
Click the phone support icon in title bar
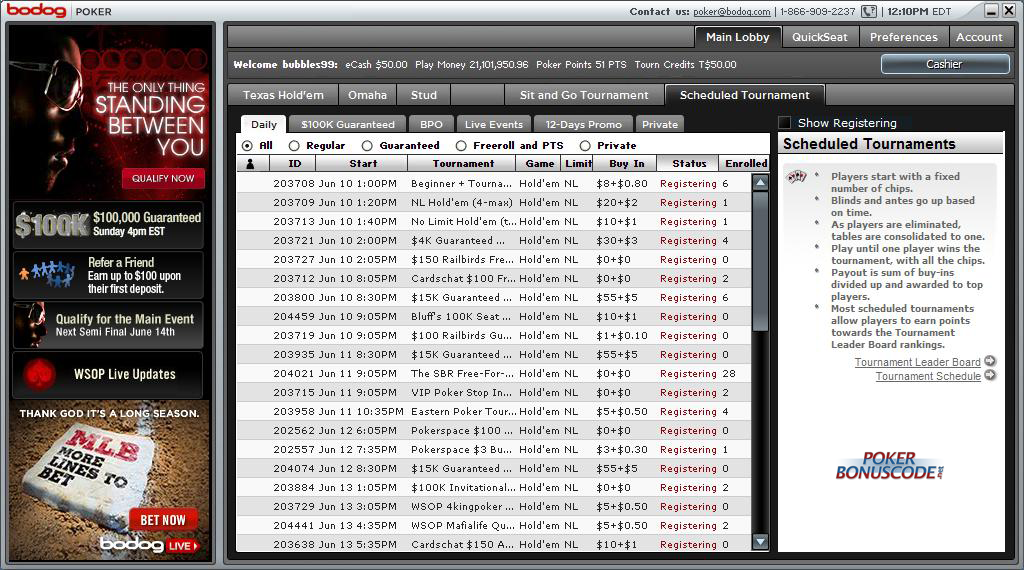coord(869,11)
